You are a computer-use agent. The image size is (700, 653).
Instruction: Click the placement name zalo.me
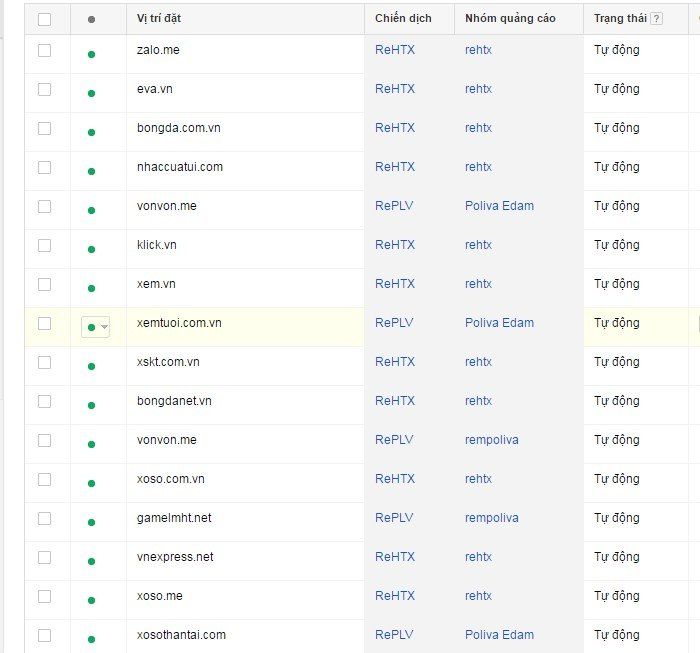pos(158,50)
